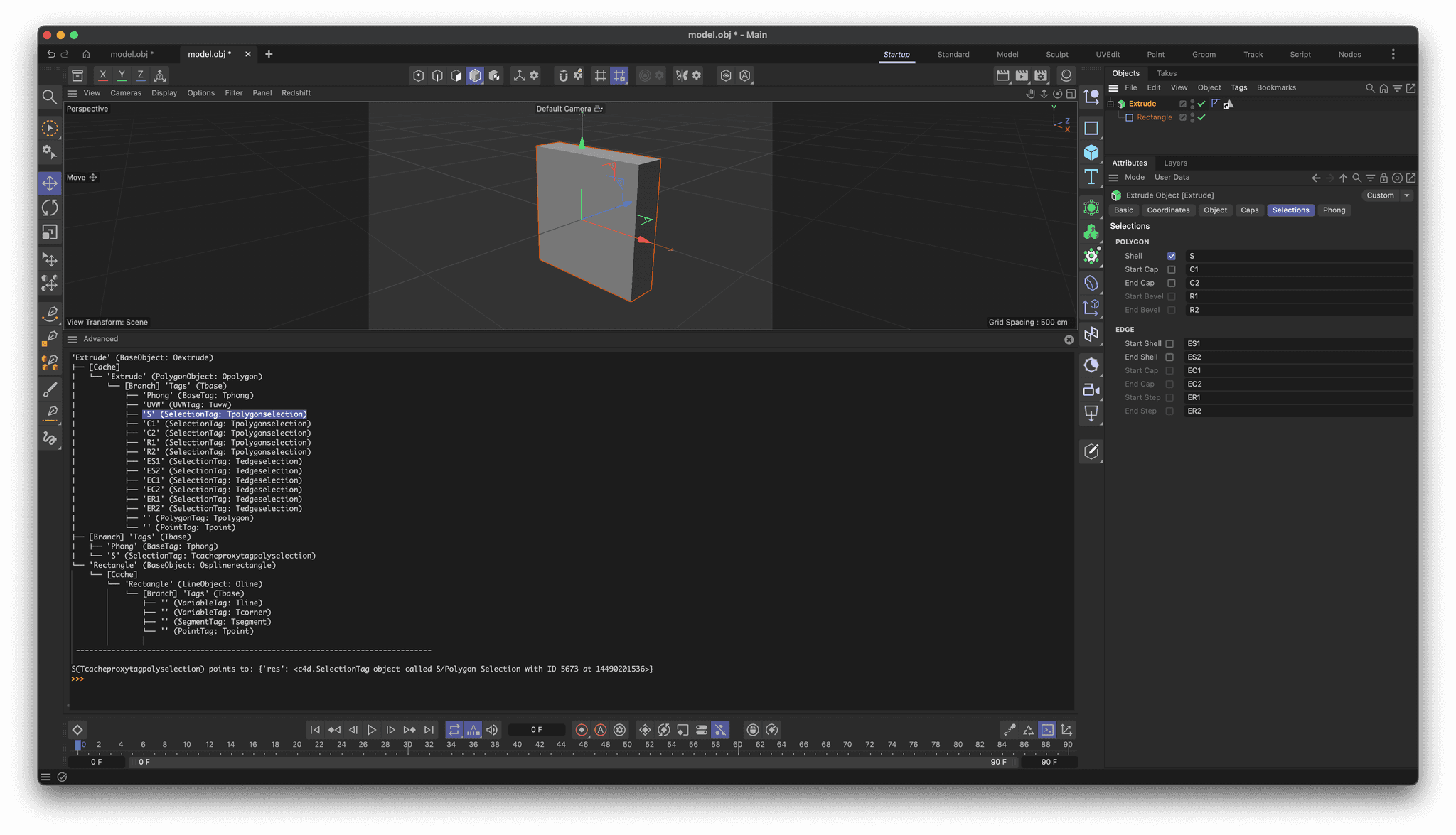Select the Move tool in left toolbar
The width and height of the screenshot is (1456, 835).
pyautogui.click(x=50, y=183)
